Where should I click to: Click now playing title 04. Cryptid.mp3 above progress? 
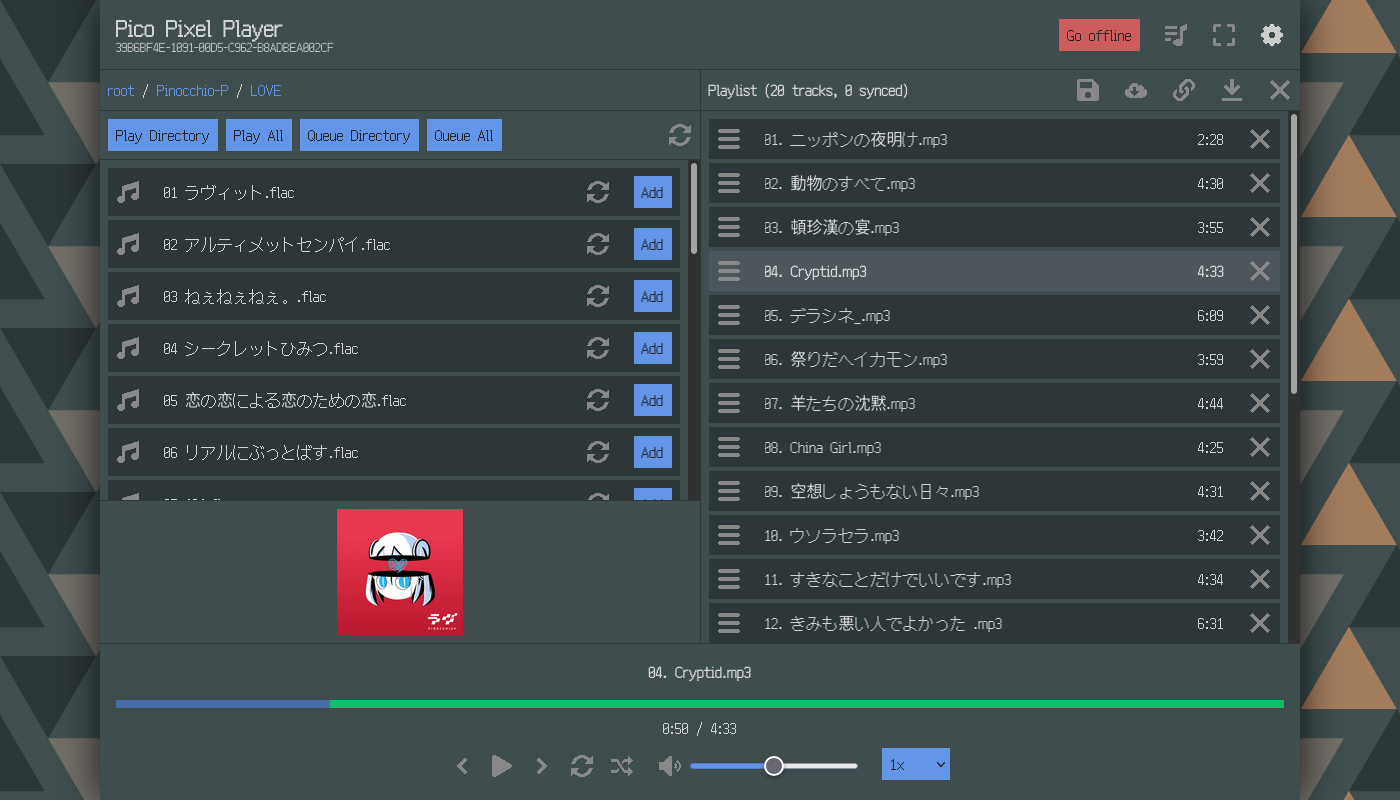pos(700,673)
